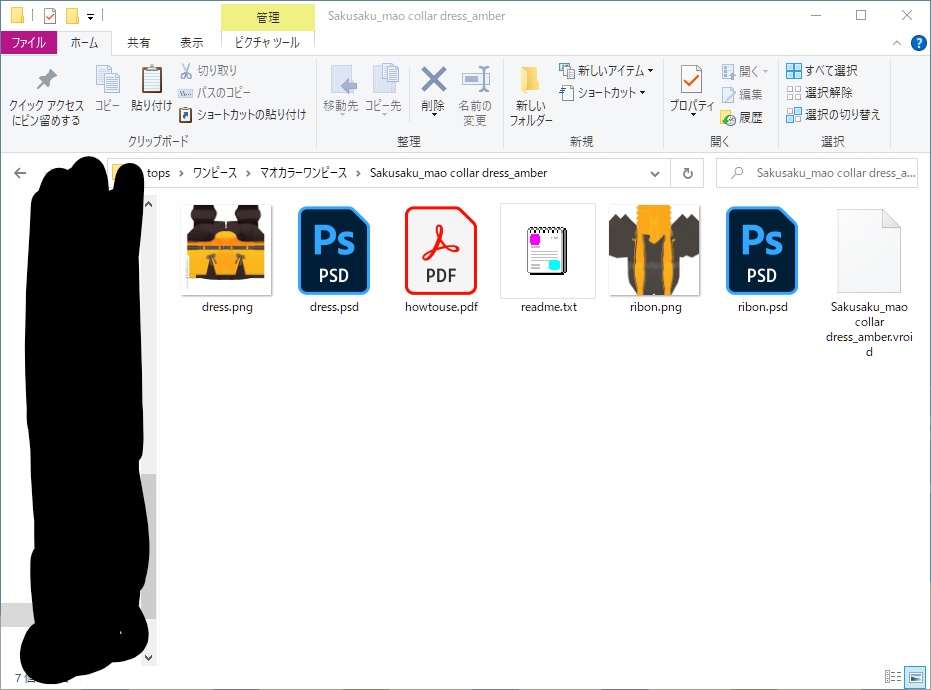Select Paste shortcut command
Screen dimensions: 931x690
243,115
